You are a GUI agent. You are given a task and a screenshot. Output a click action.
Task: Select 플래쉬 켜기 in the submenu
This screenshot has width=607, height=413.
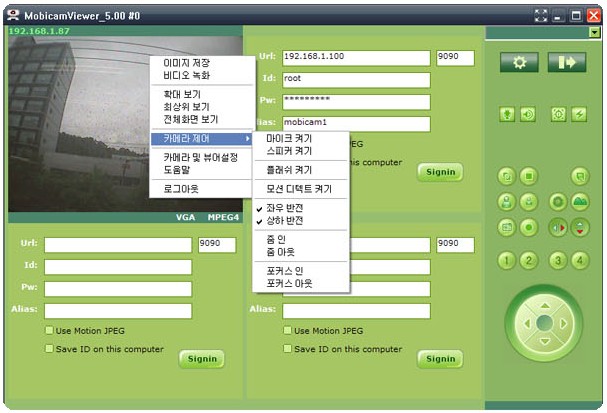tap(301, 170)
